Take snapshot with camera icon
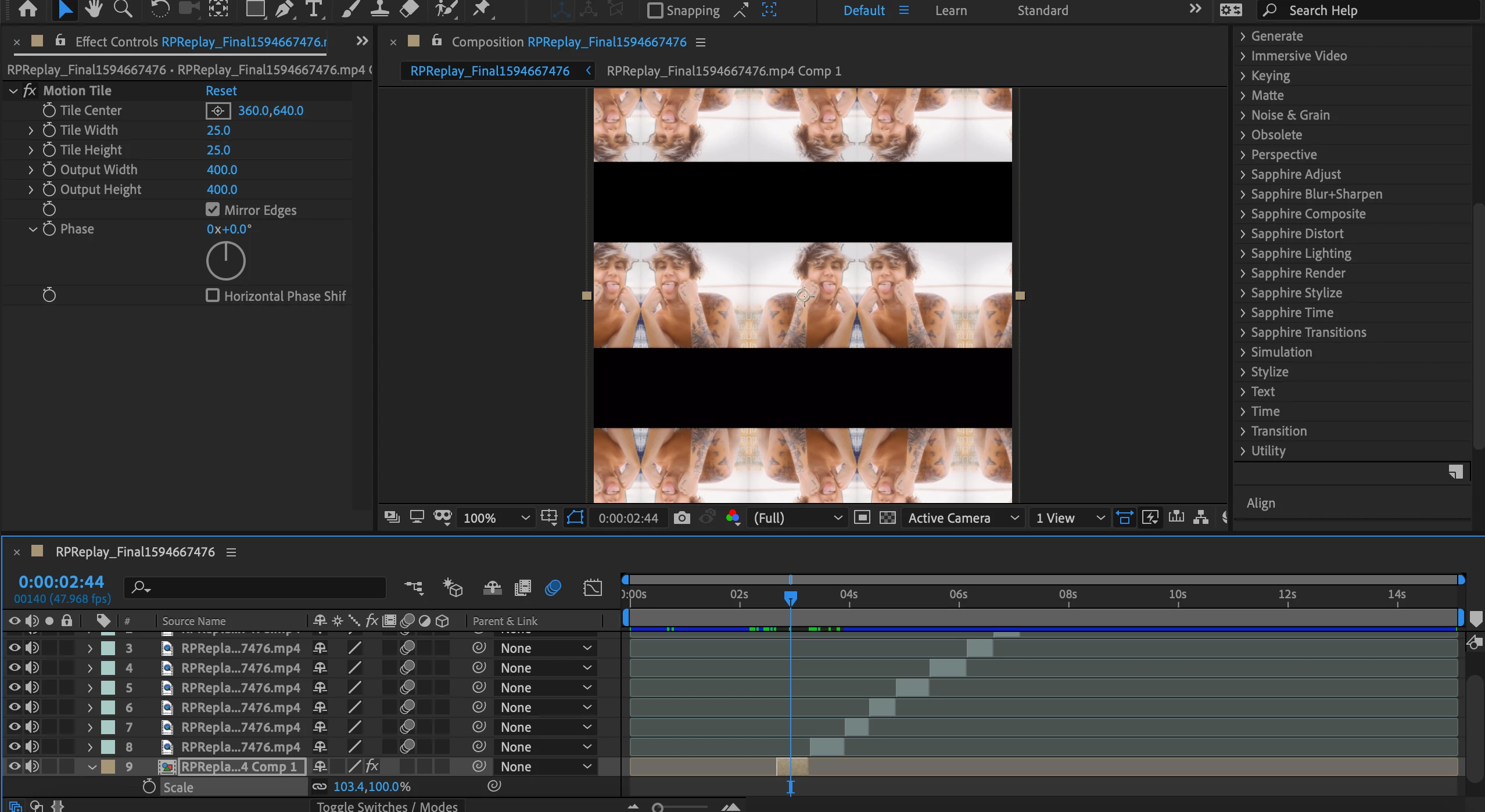This screenshot has width=1485, height=812. [x=681, y=518]
